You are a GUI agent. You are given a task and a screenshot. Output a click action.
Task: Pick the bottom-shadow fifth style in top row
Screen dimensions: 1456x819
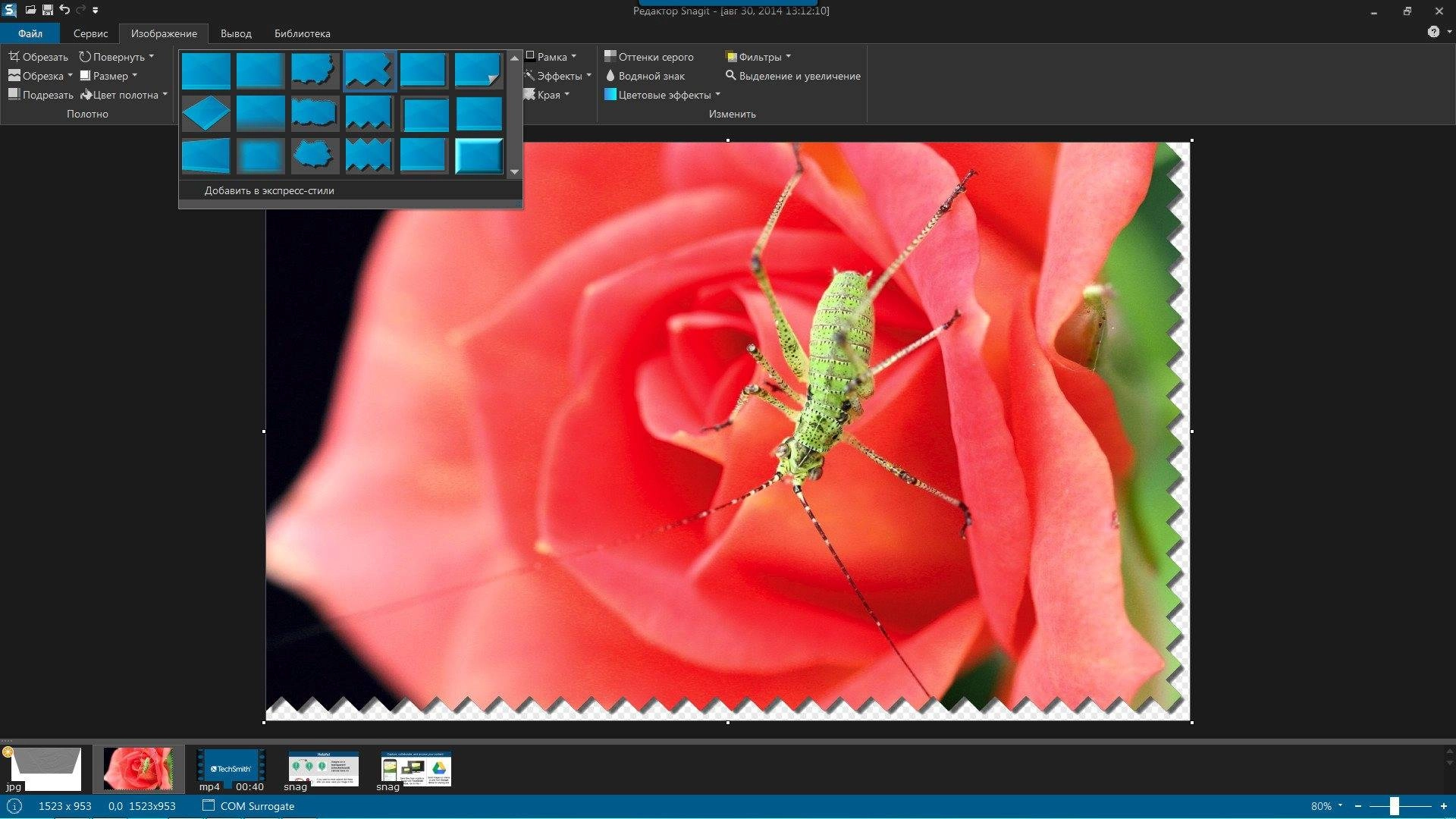pyautogui.click(x=424, y=71)
